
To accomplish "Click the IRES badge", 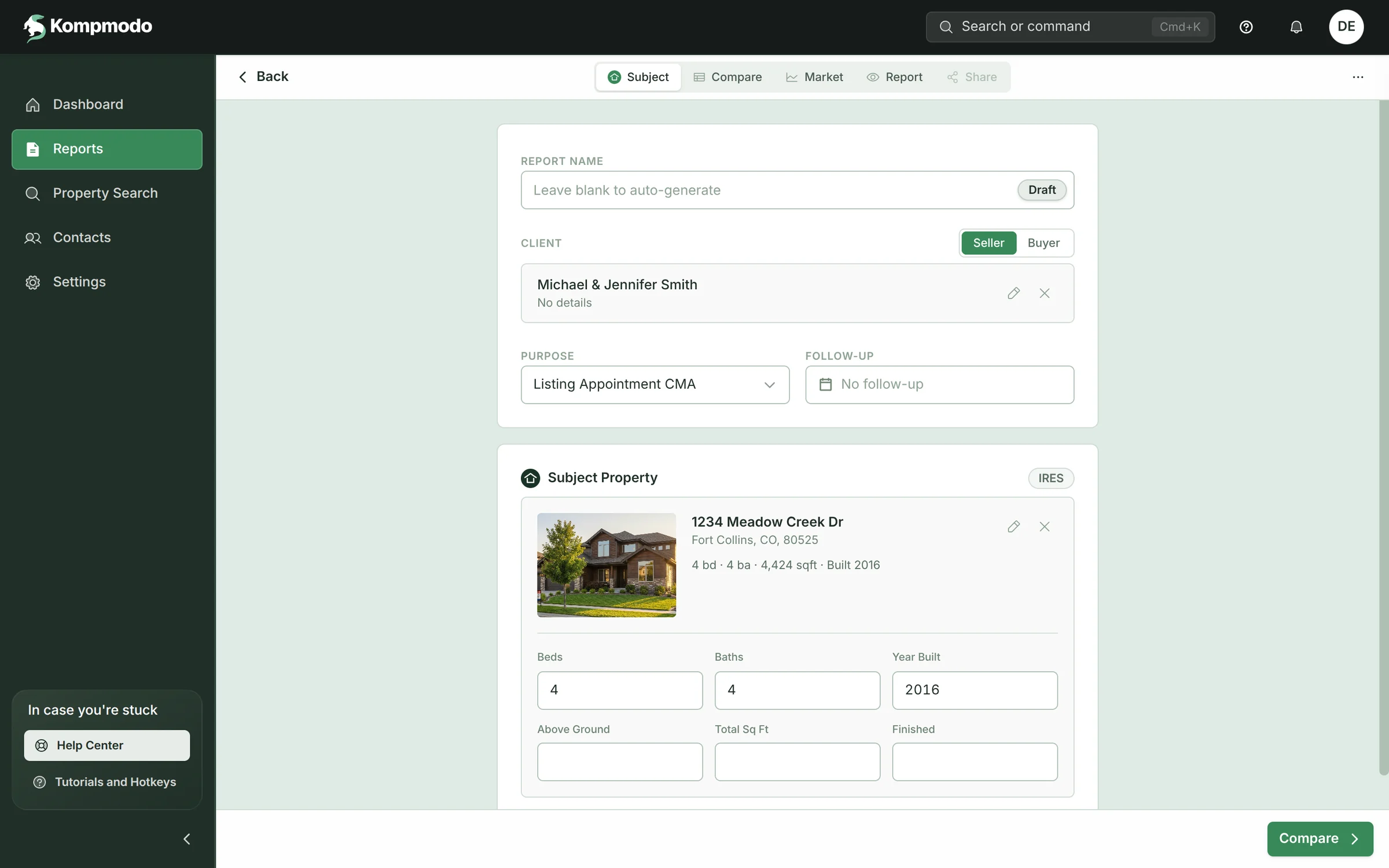I will point(1050,478).
